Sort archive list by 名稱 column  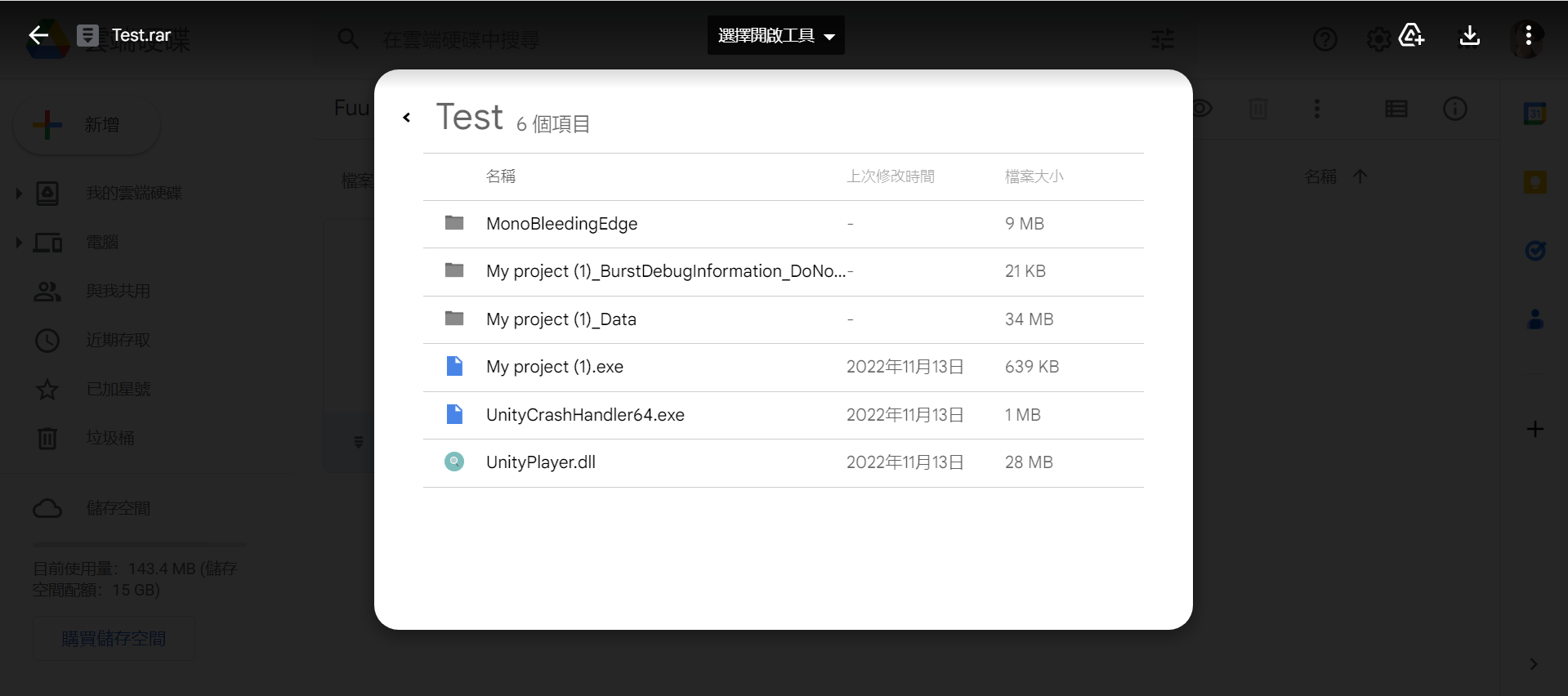[501, 176]
